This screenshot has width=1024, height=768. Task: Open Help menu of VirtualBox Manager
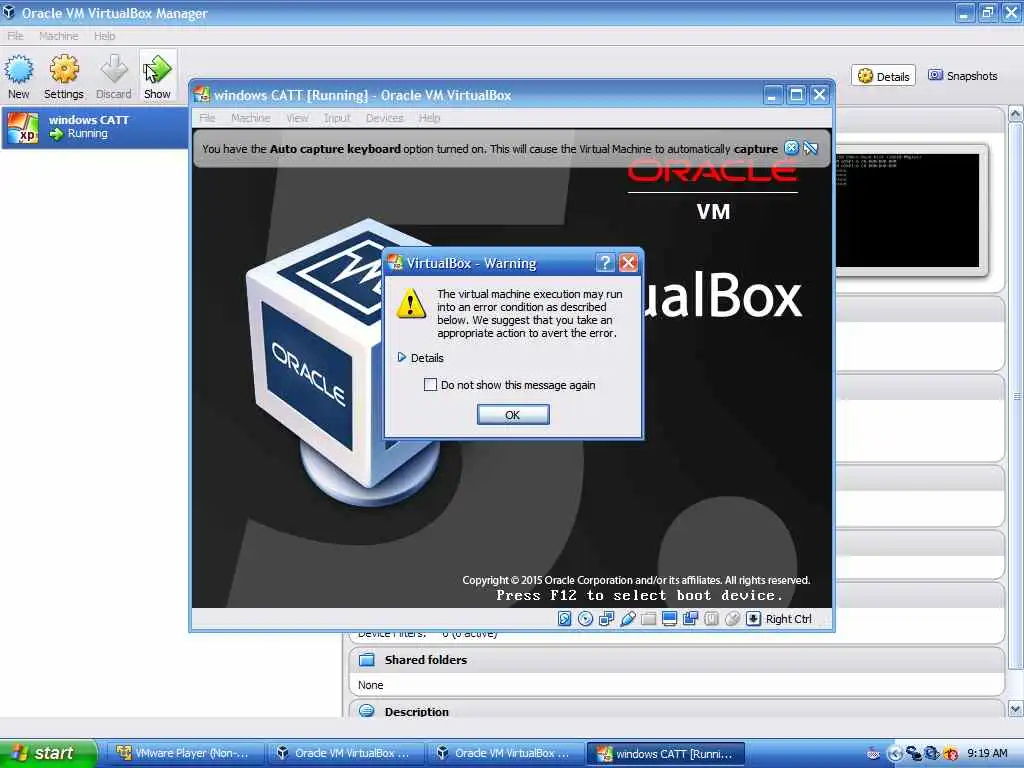point(104,36)
